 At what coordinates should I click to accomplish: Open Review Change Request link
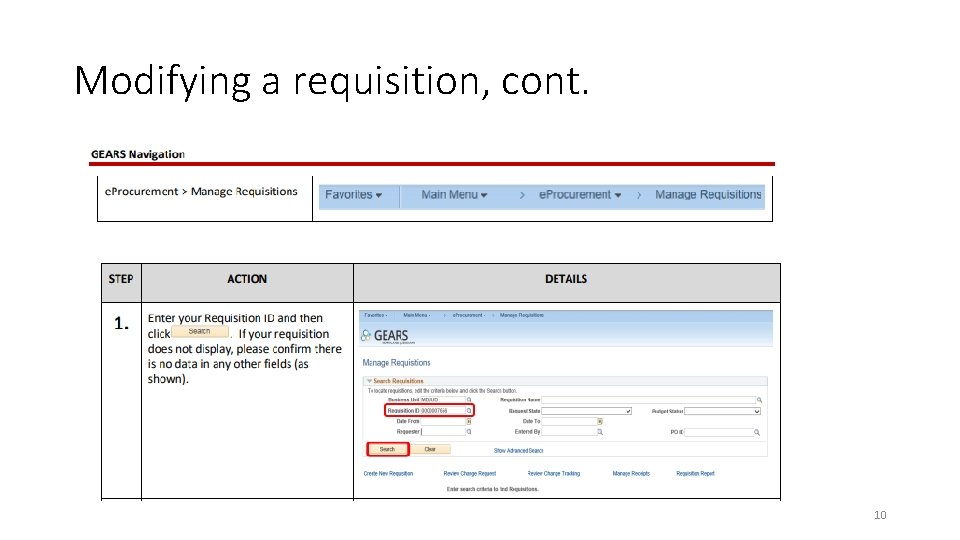tap(470, 473)
